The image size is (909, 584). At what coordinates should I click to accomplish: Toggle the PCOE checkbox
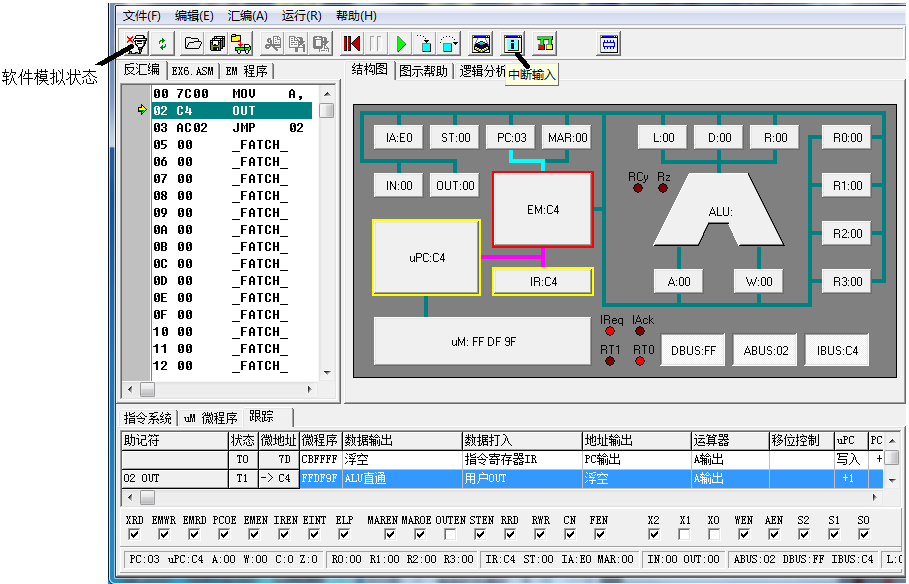tap(224, 534)
